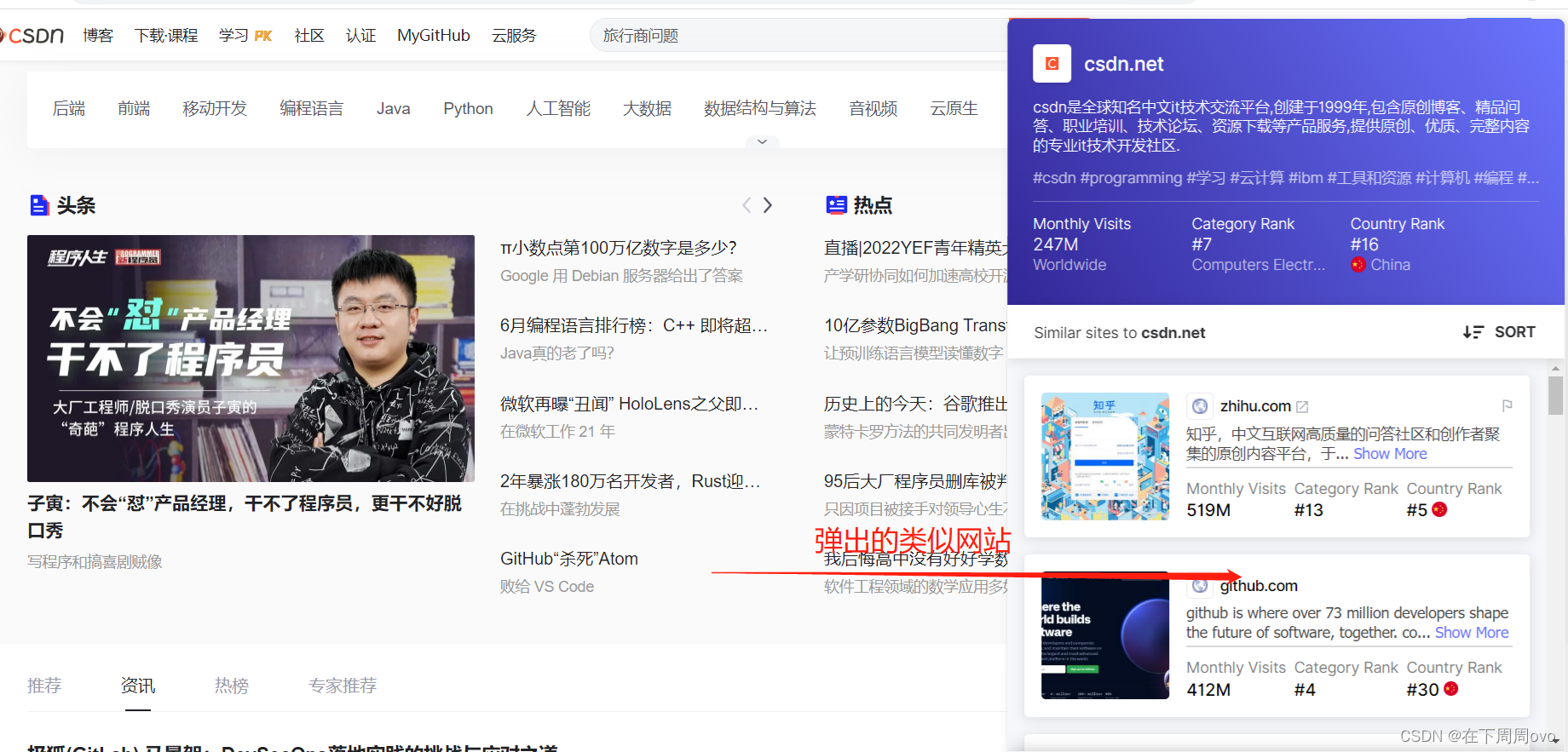Click the sort arrows icon

coord(1473,332)
